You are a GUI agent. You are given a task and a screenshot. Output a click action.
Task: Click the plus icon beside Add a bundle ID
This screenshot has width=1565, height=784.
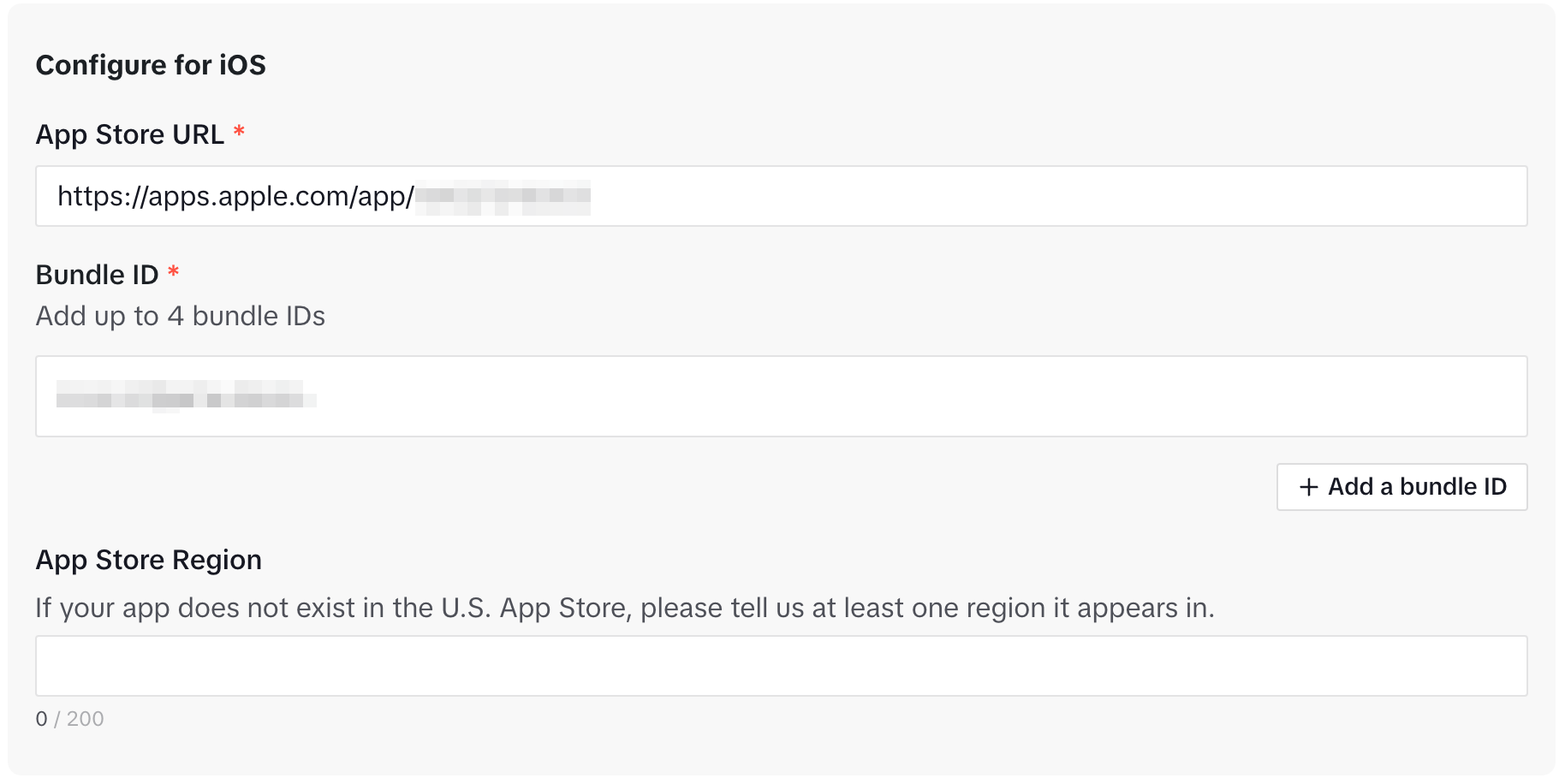coord(1308,487)
